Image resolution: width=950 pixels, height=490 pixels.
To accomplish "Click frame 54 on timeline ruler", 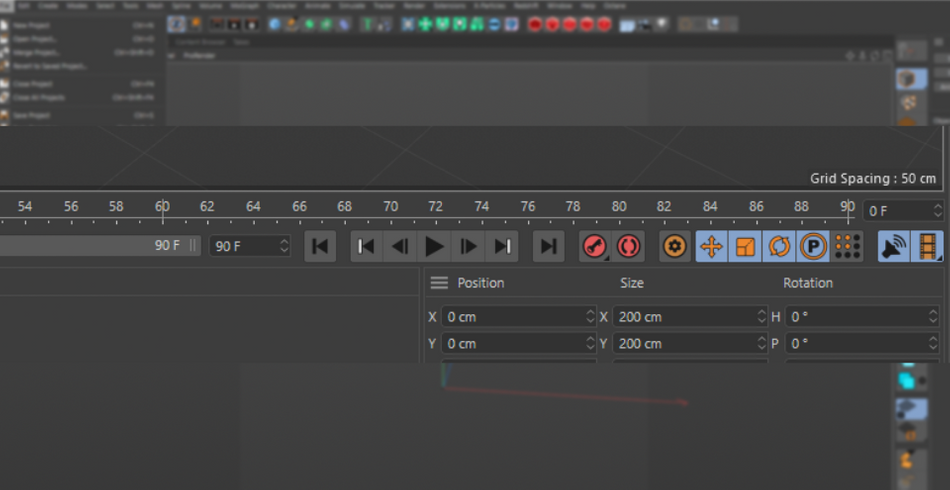I will (25, 207).
